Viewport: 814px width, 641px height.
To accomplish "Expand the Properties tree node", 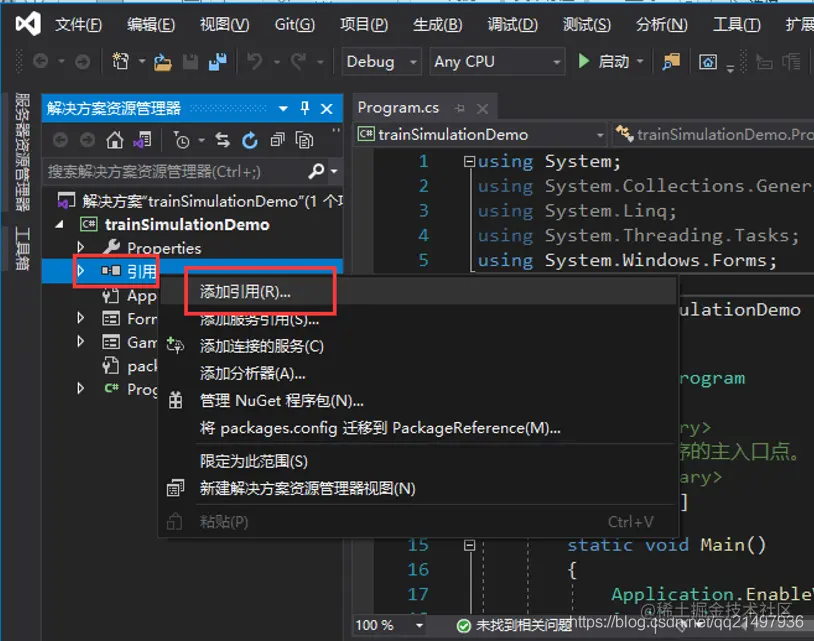I will (x=80, y=247).
